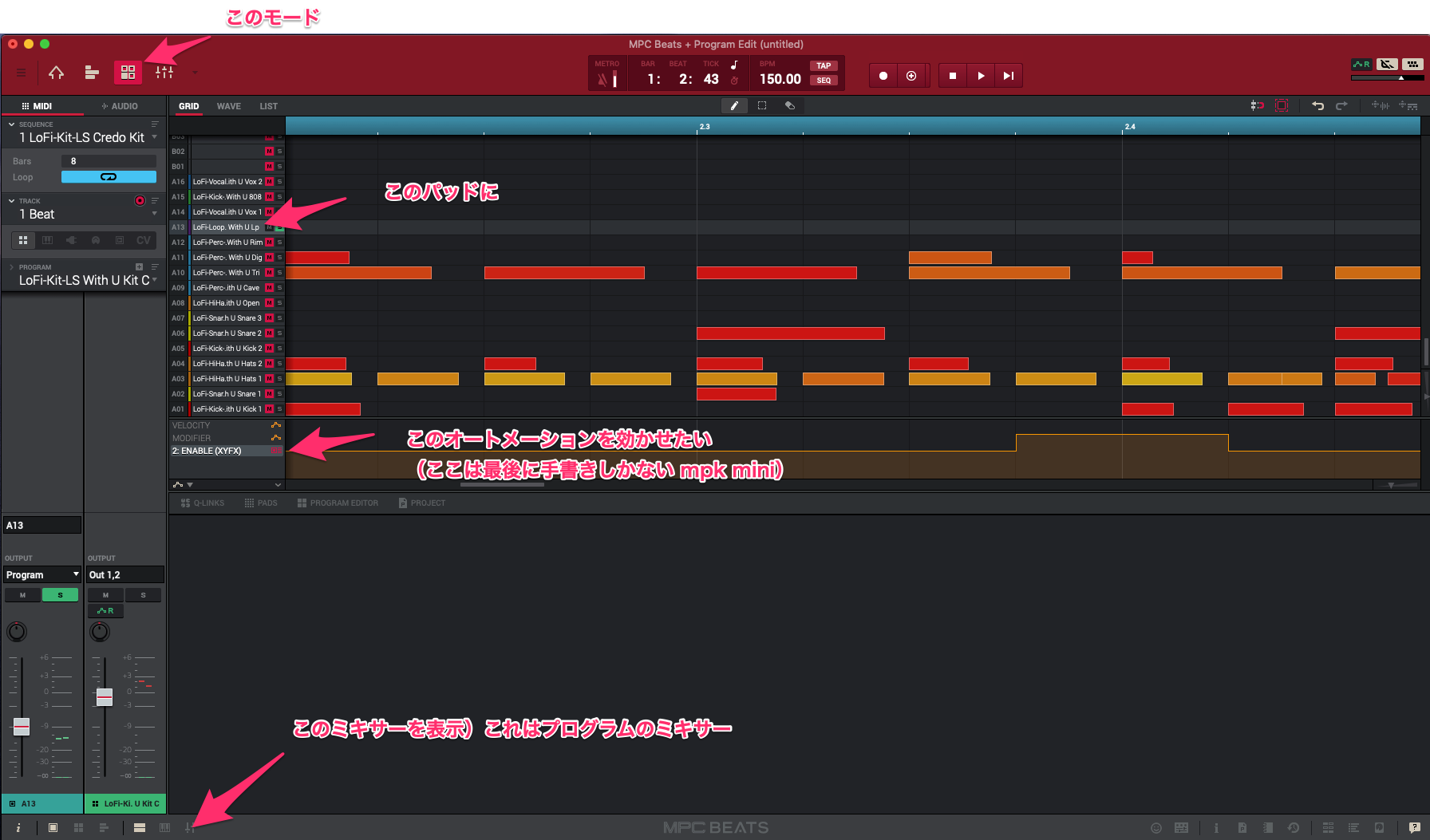Screen dimensions: 1430x840
Task: Solo pad A10 LoFi-Perc With U Tri
Action: [279, 273]
